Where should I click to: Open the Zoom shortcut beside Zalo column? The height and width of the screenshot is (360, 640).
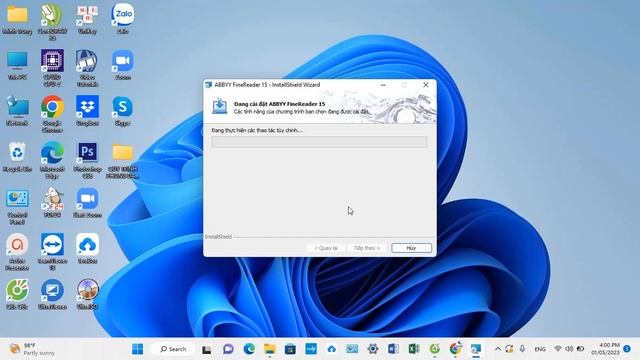coord(122,64)
